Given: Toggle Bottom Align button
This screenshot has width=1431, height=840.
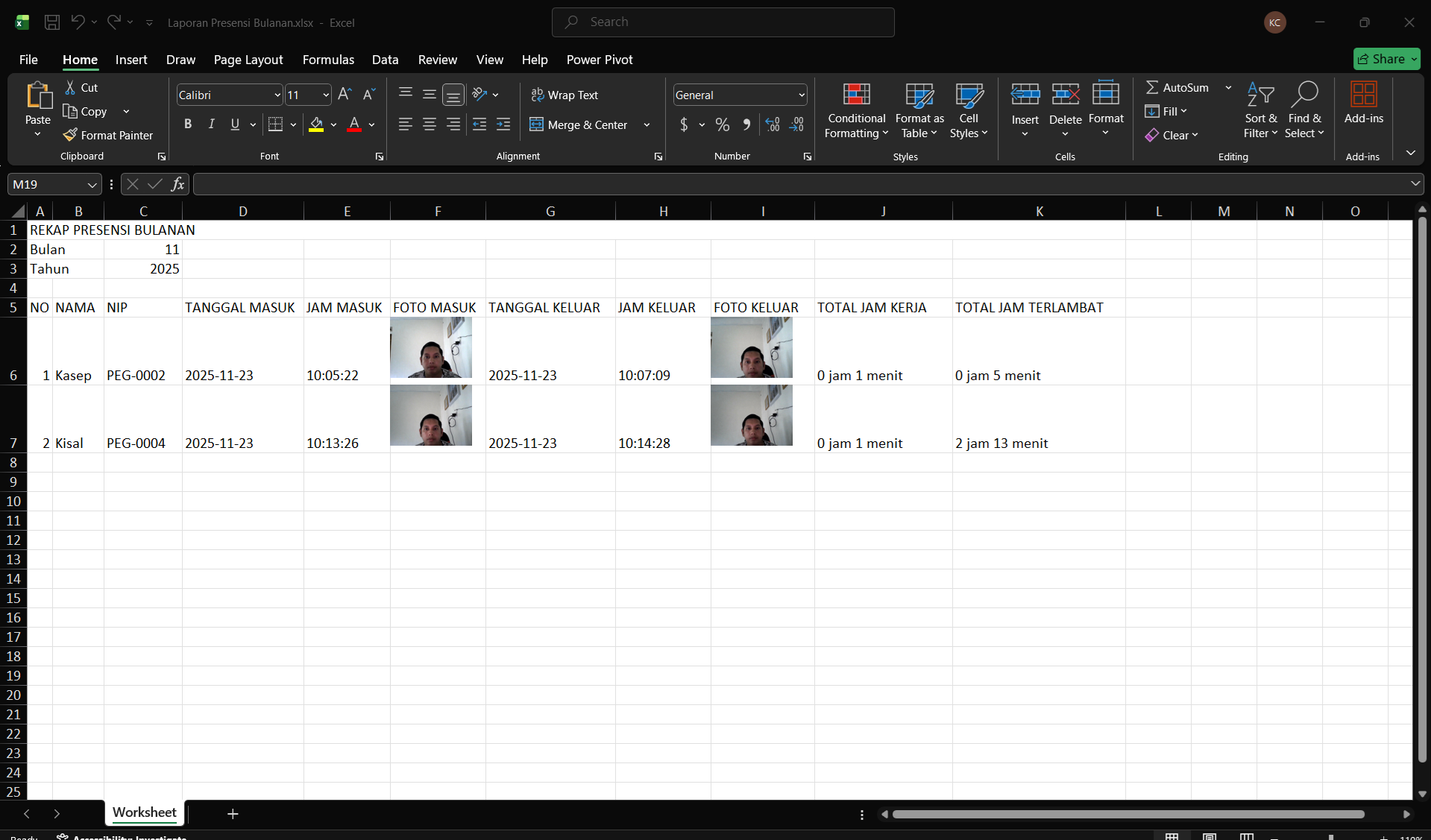Looking at the screenshot, I should pyautogui.click(x=453, y=95).
